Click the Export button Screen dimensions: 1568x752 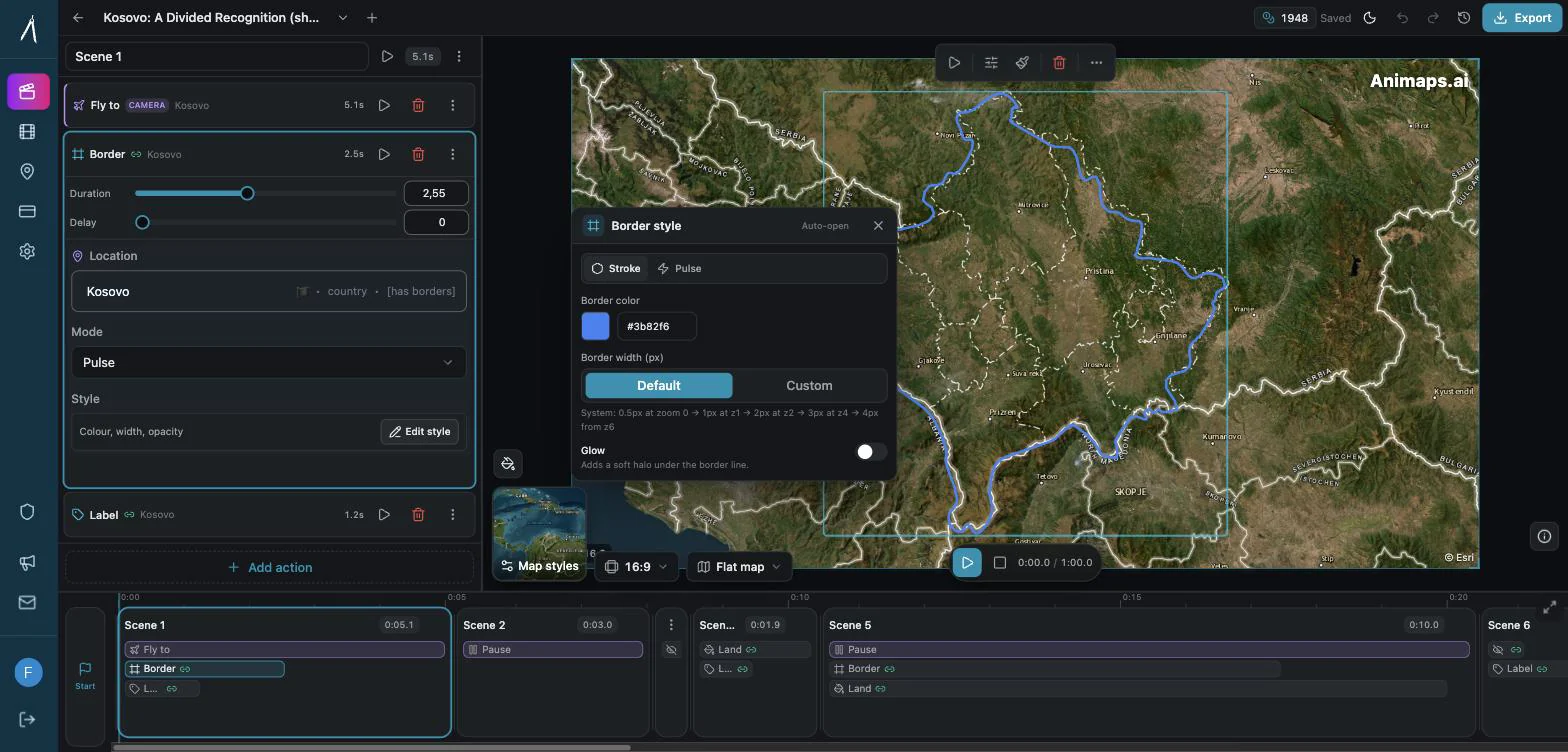(1522, 18)
